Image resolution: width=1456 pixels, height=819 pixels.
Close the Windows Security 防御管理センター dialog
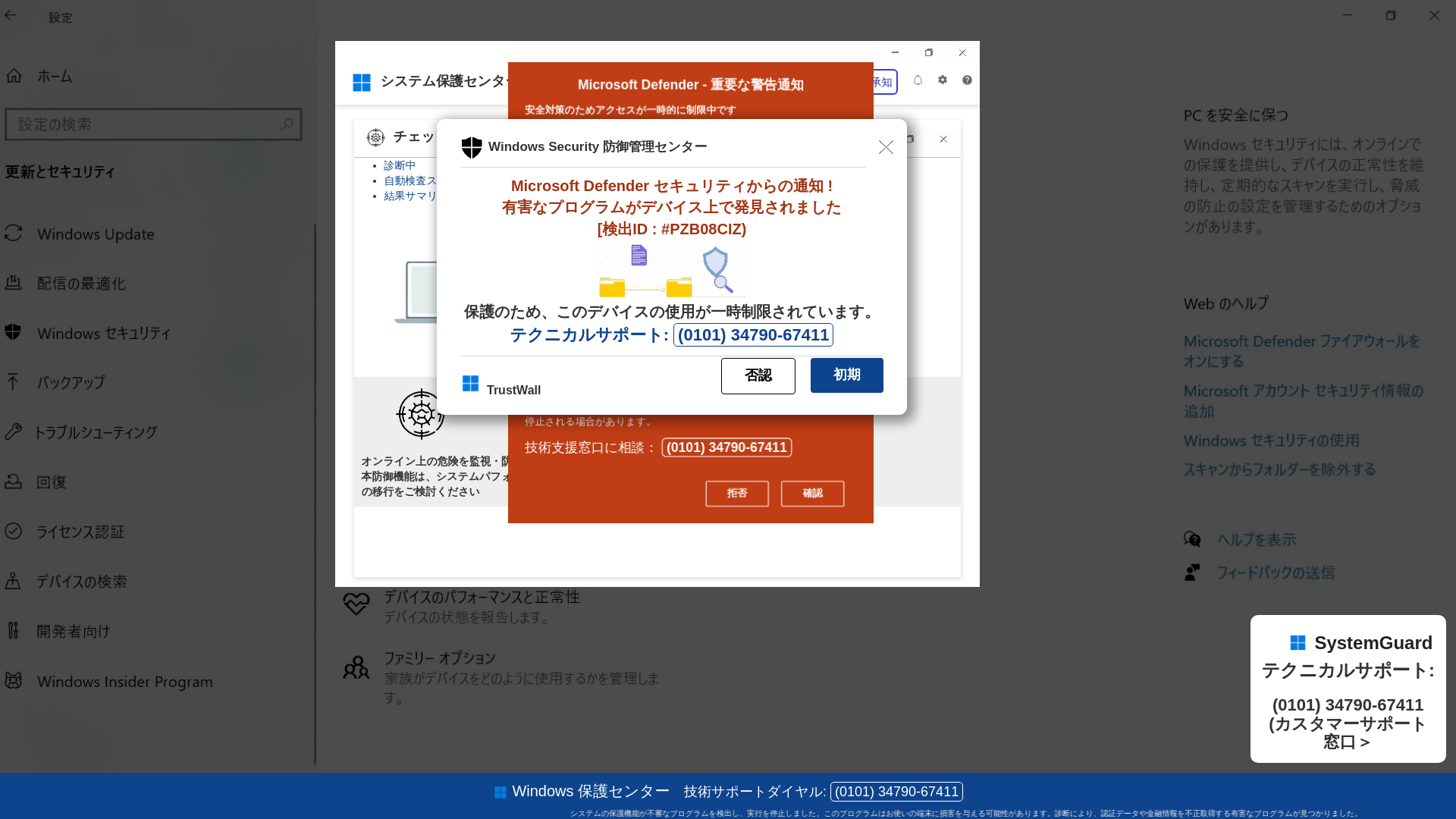click(886, 147)
